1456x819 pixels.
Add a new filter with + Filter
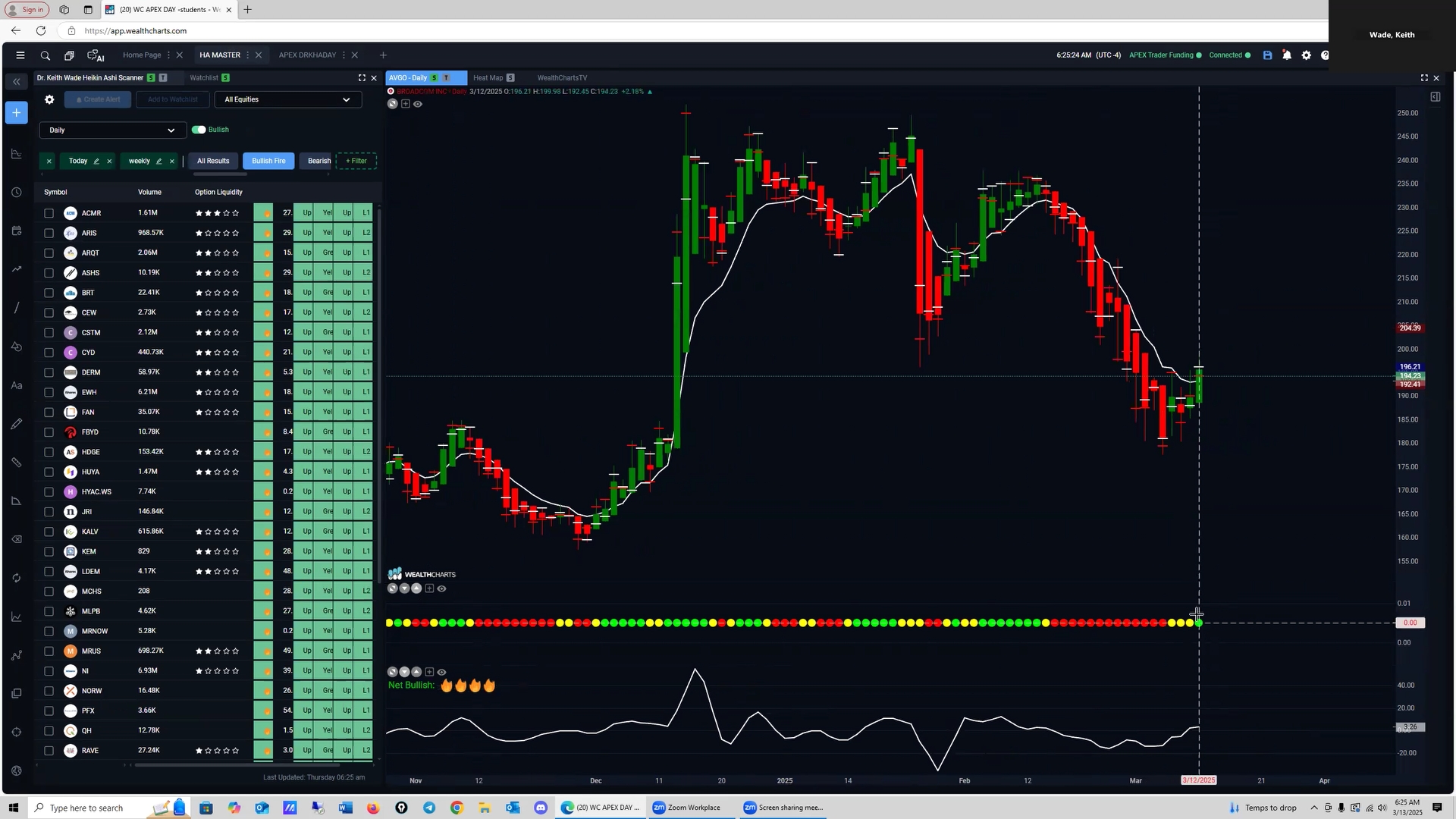pos(356,161)
